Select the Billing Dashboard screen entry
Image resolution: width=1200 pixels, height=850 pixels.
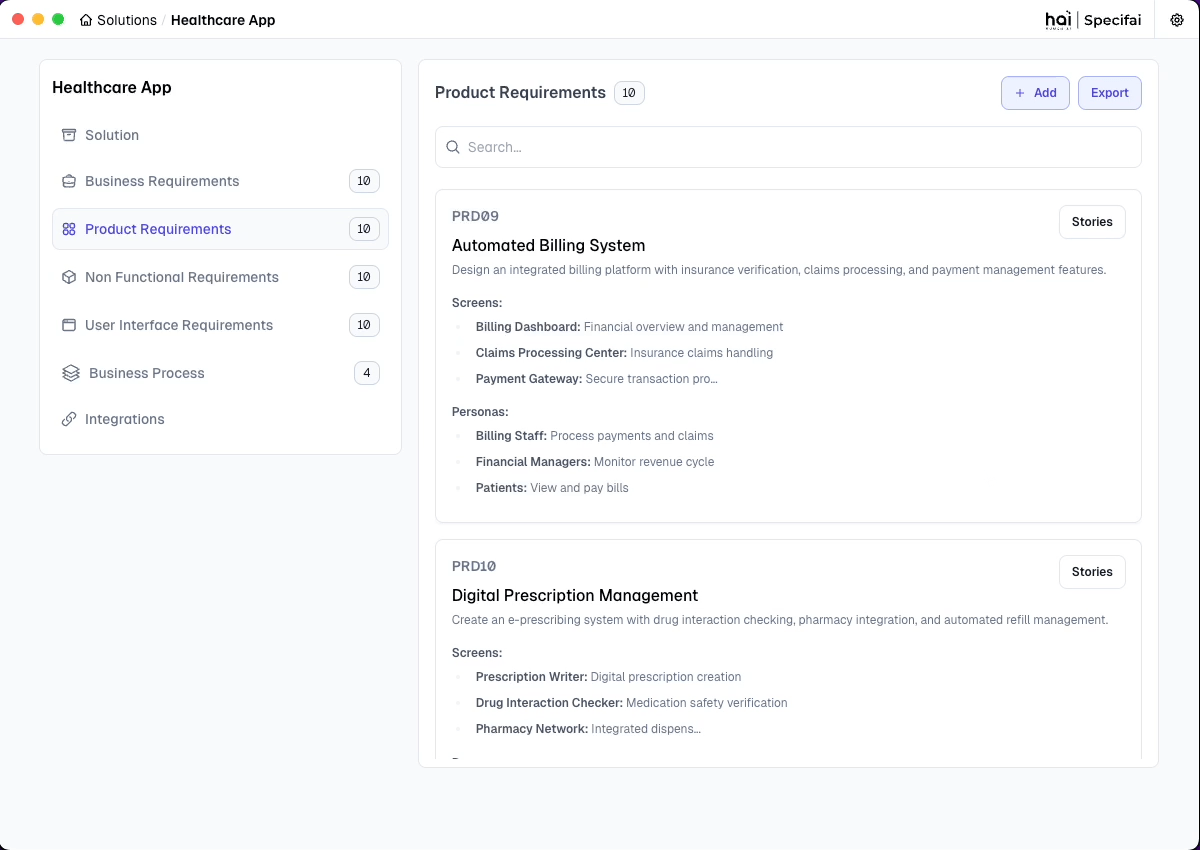pyautogui.click(x=629, y=327)
